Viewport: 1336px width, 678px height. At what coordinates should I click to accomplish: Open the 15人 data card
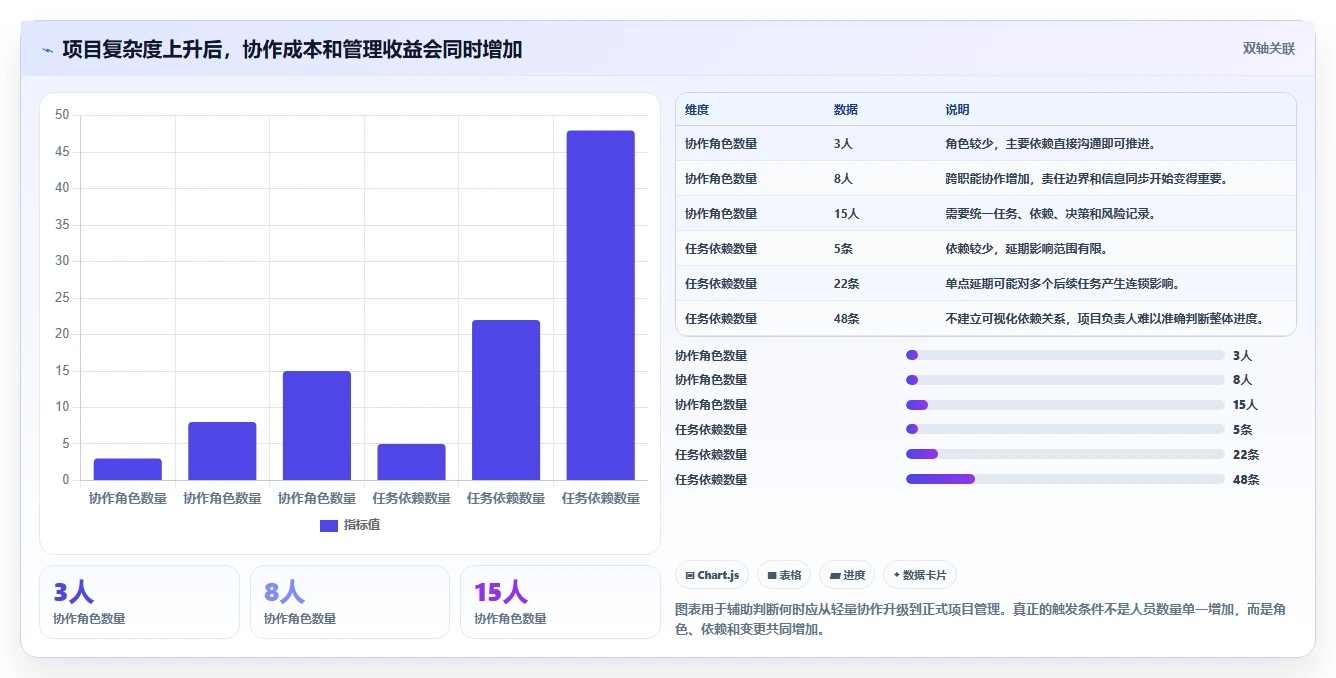[x=560, y=602]
